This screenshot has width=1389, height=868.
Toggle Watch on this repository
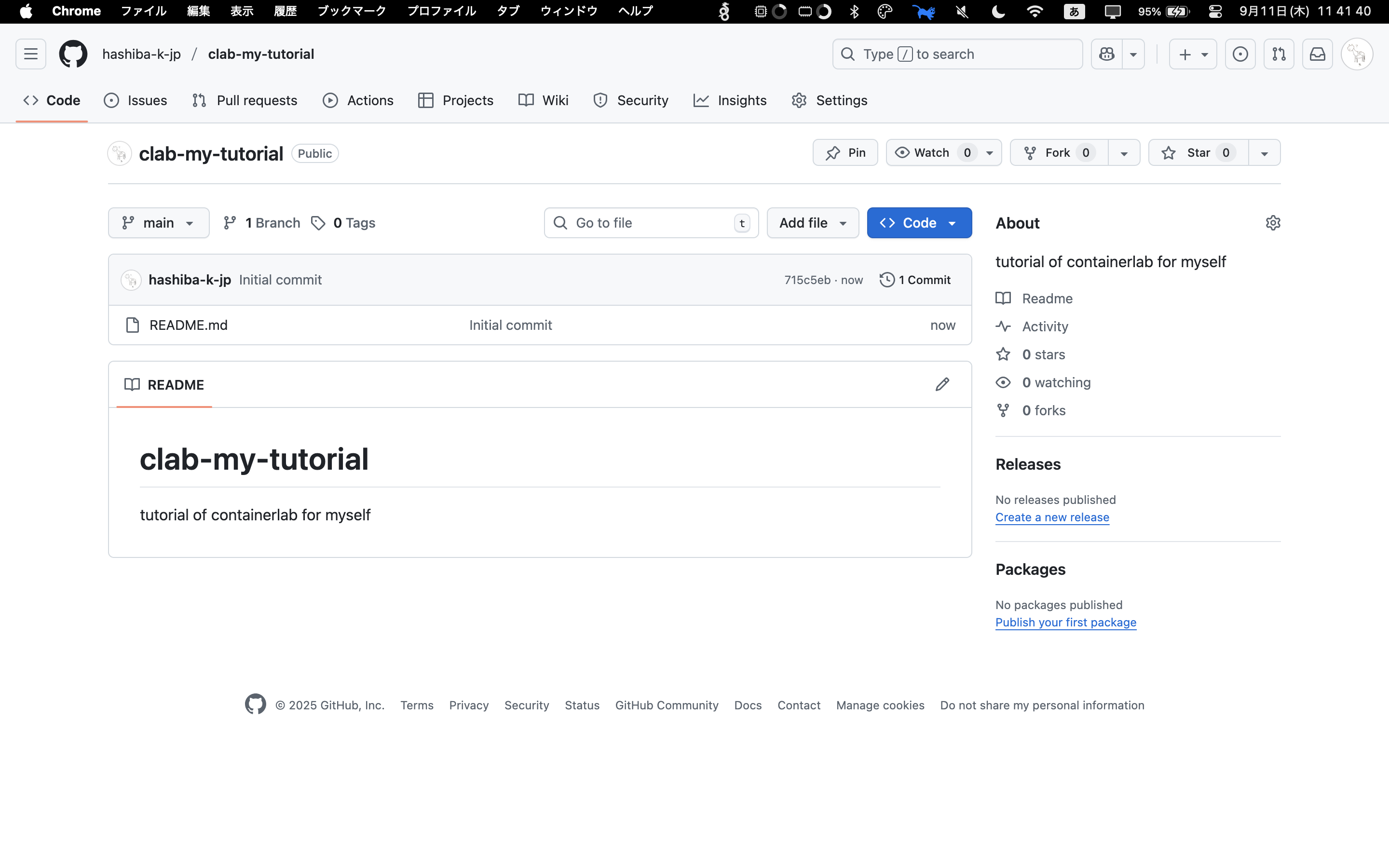tap(931, 153)
